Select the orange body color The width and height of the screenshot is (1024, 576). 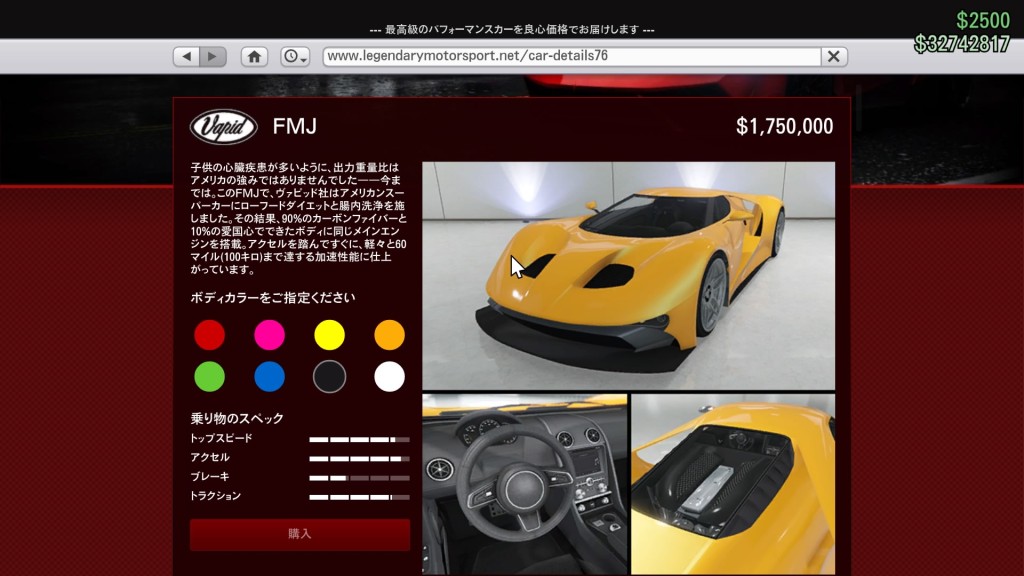[389, 335]
